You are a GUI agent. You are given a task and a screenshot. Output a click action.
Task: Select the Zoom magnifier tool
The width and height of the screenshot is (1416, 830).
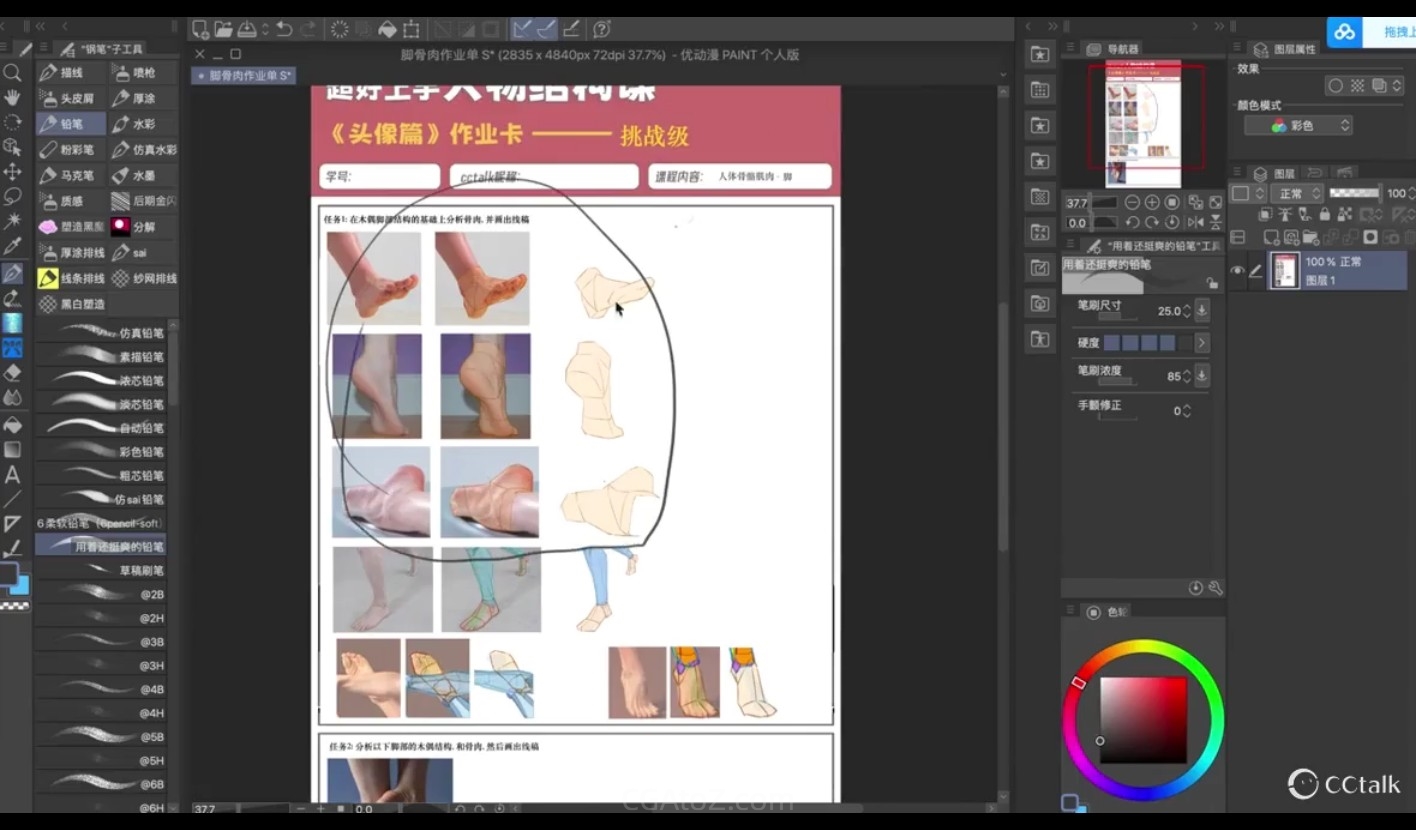pos(12,73)
